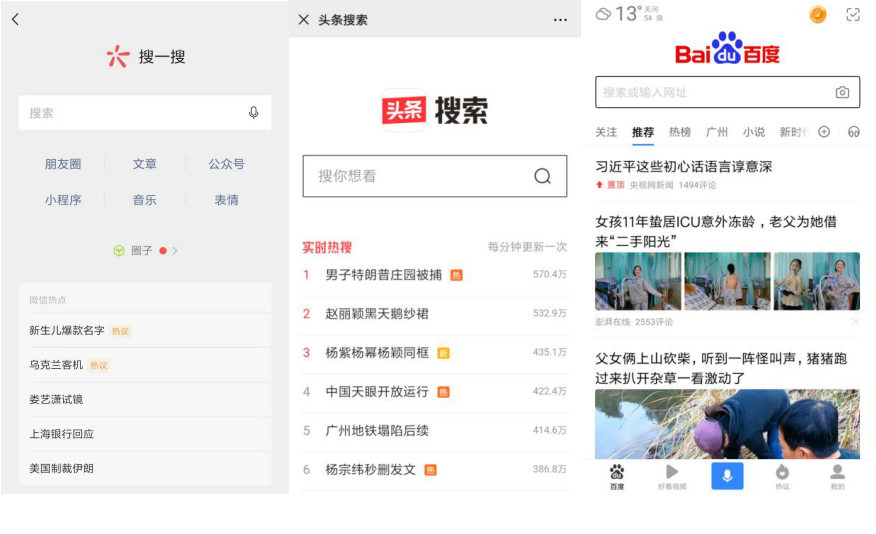Tap the weather cloud icon in Baidu

click(x=603, y=14)
